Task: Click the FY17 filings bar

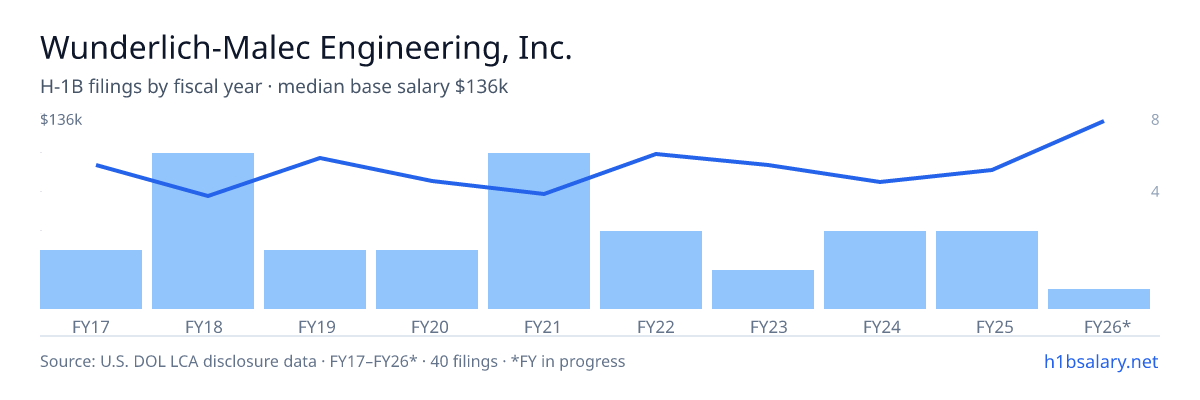Action: tap(91, 279)
